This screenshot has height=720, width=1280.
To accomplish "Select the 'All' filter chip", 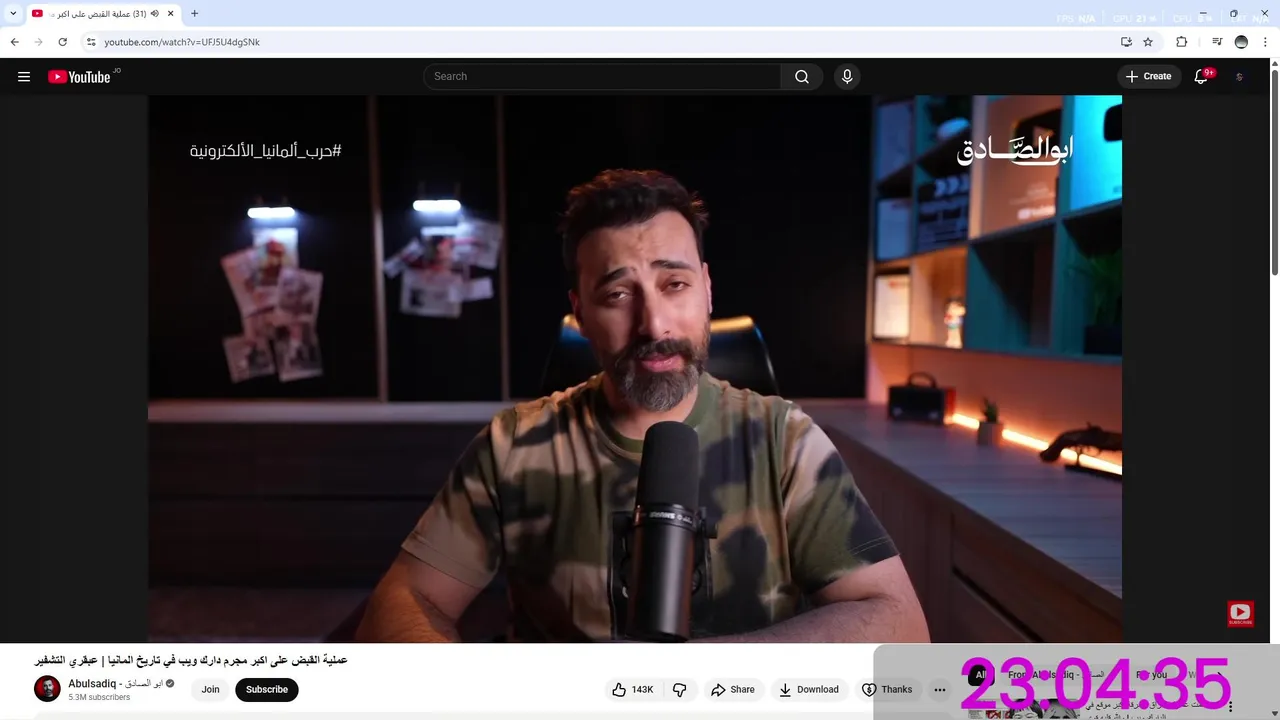I will tap(980, 675).
